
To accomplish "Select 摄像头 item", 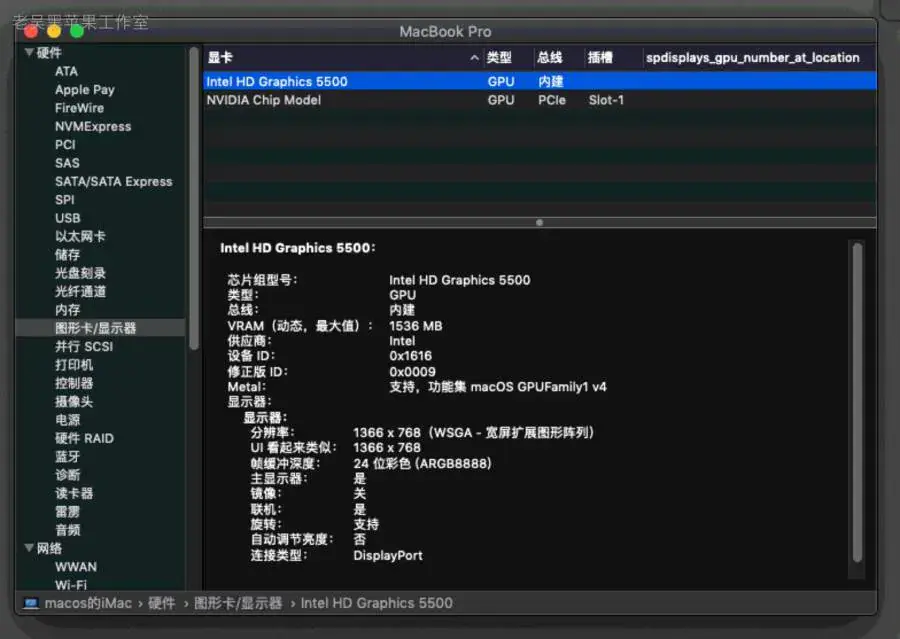I will [x=73, y=401].
